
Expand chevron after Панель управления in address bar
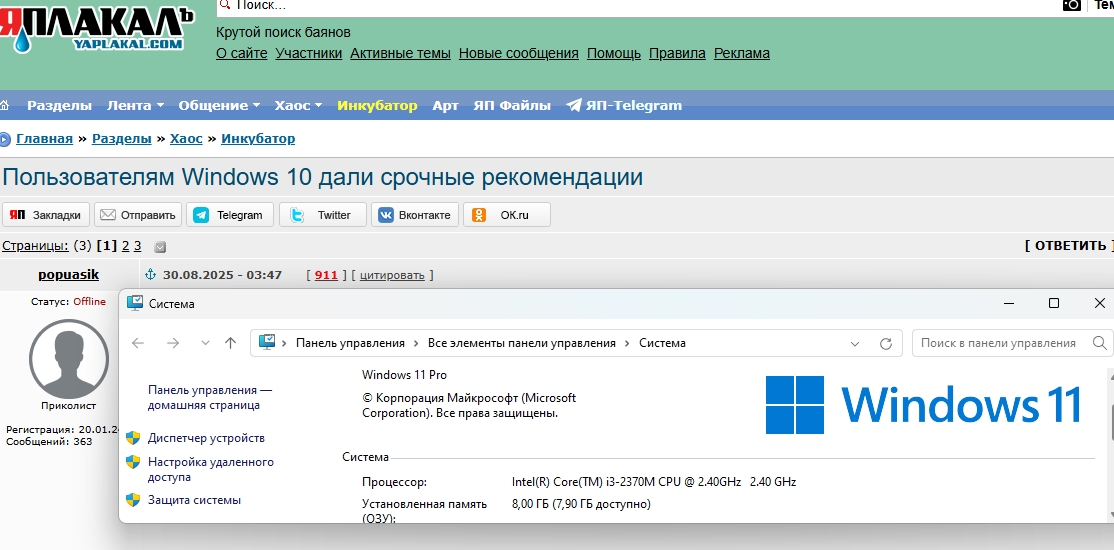point(416,343)
